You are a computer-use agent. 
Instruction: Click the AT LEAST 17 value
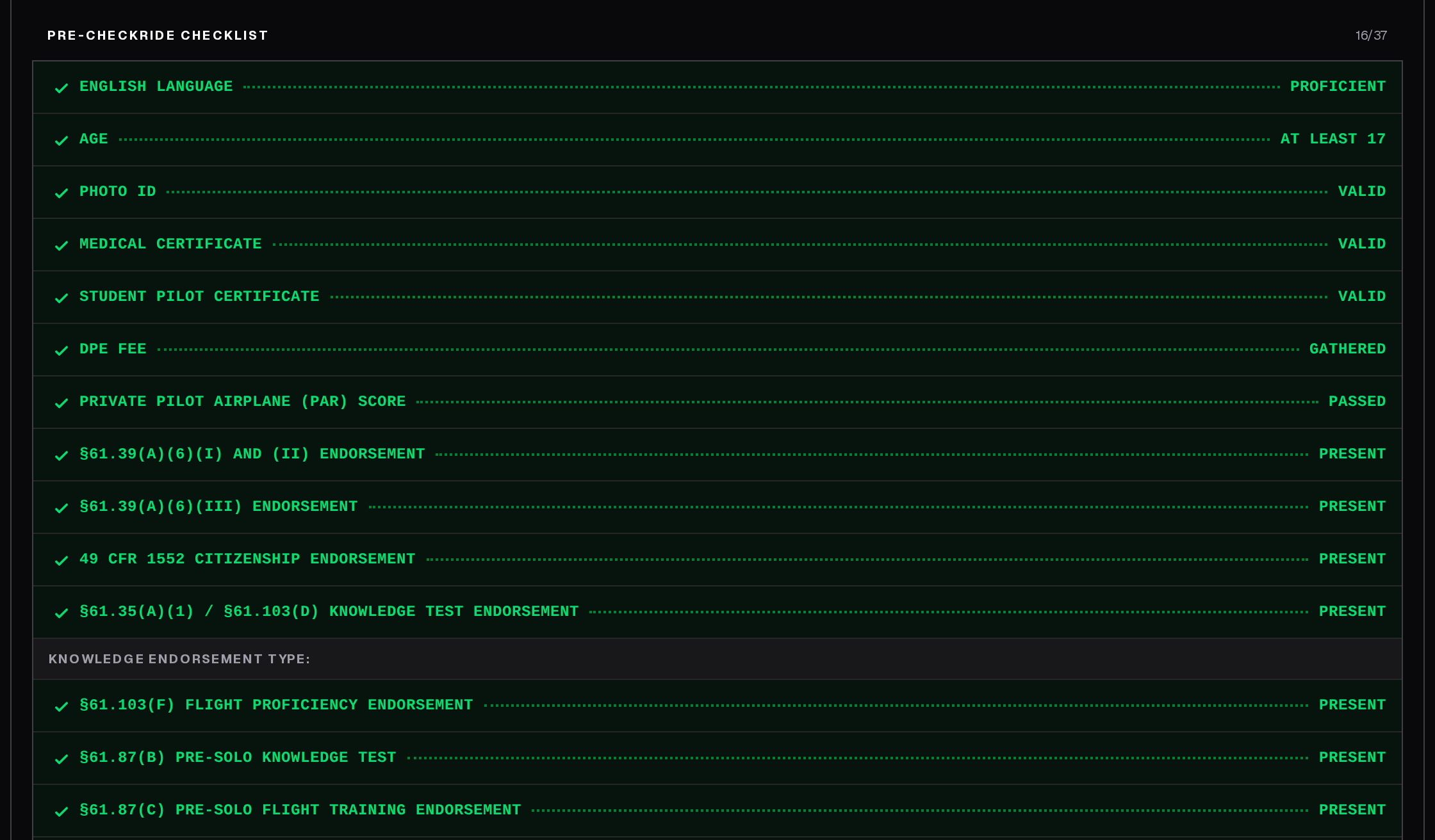click(1333, 139)
